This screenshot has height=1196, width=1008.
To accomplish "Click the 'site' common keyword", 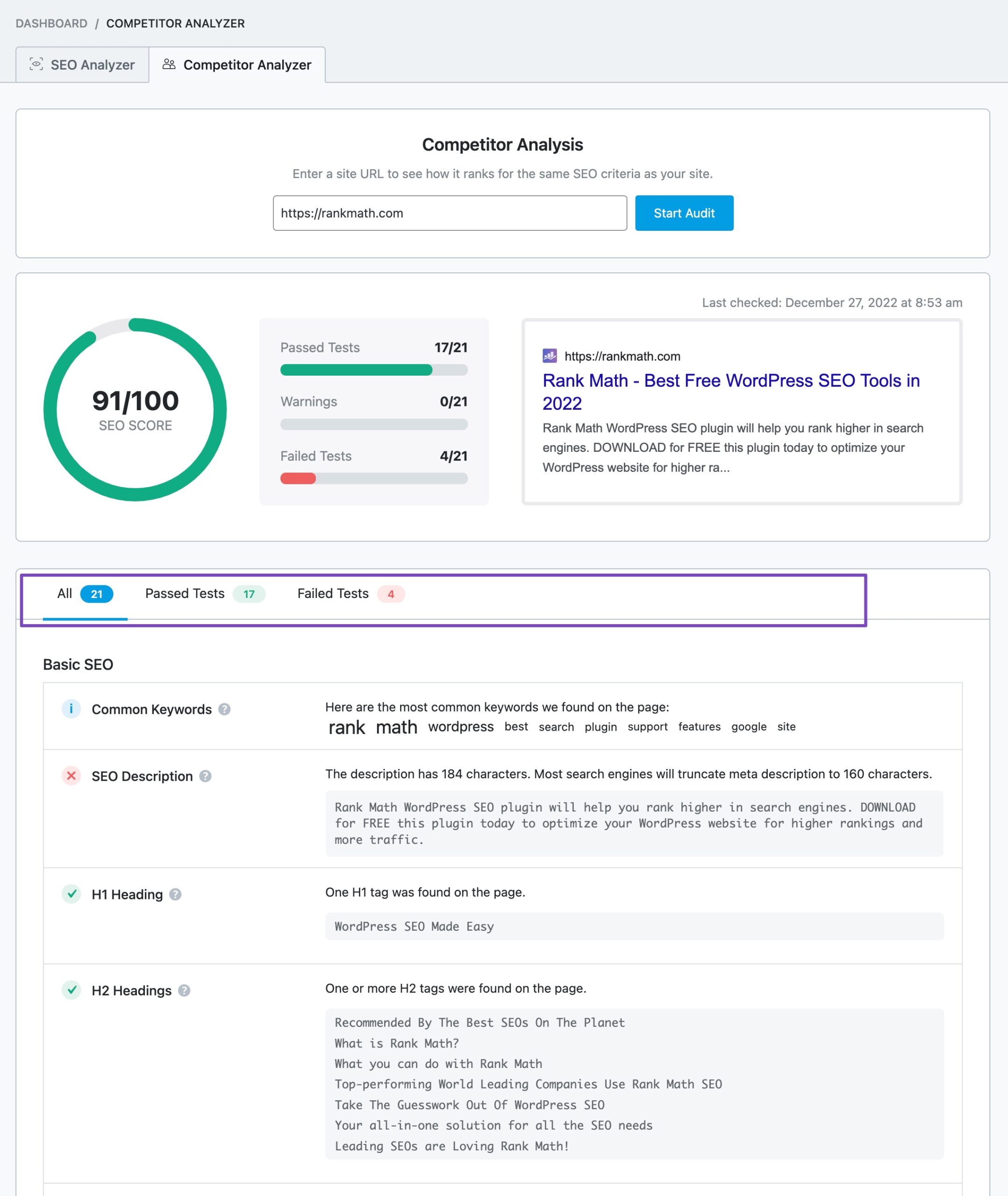I will [786, 726].
